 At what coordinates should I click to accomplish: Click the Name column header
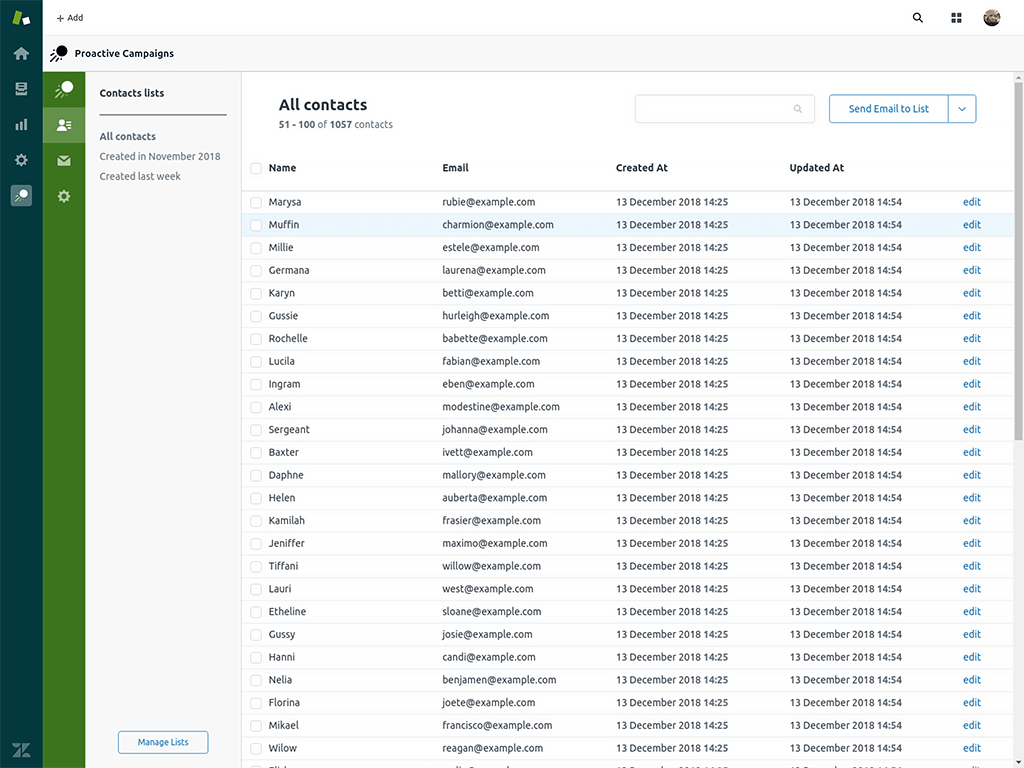(x=282, y=168)
